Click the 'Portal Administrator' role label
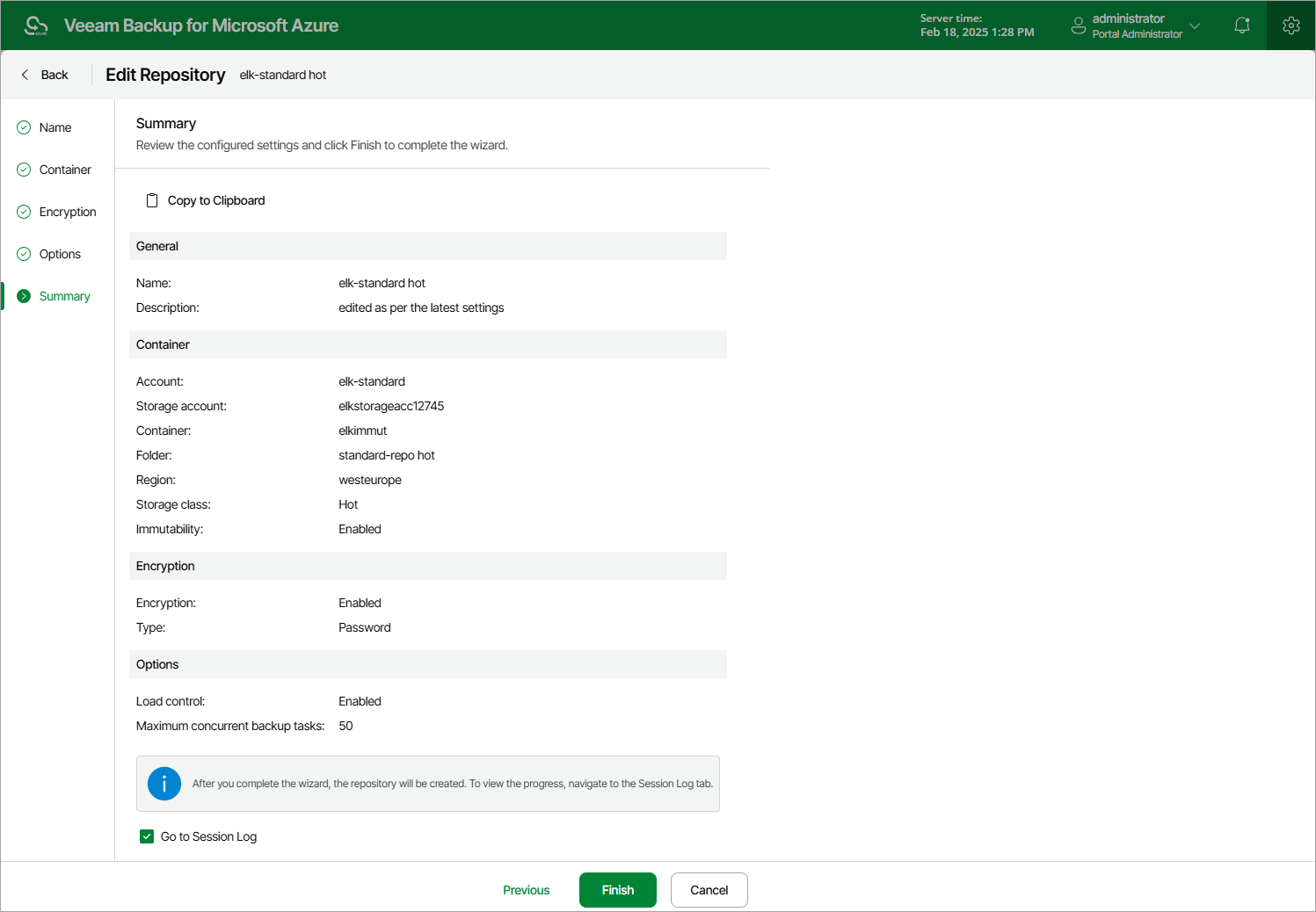 tap(1137, 34)
